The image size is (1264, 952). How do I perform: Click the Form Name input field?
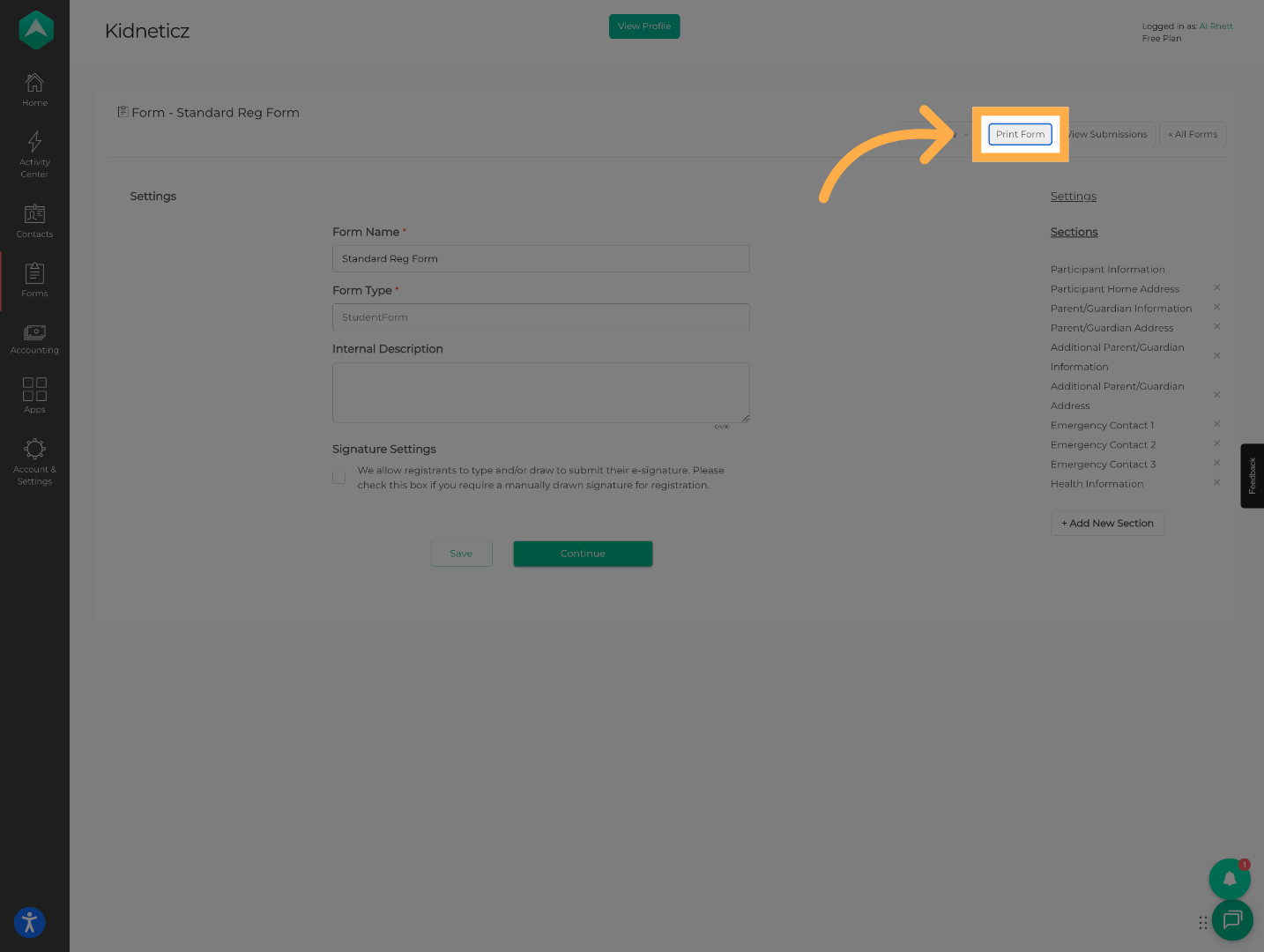pyautogui.click(x=540, y=259)
